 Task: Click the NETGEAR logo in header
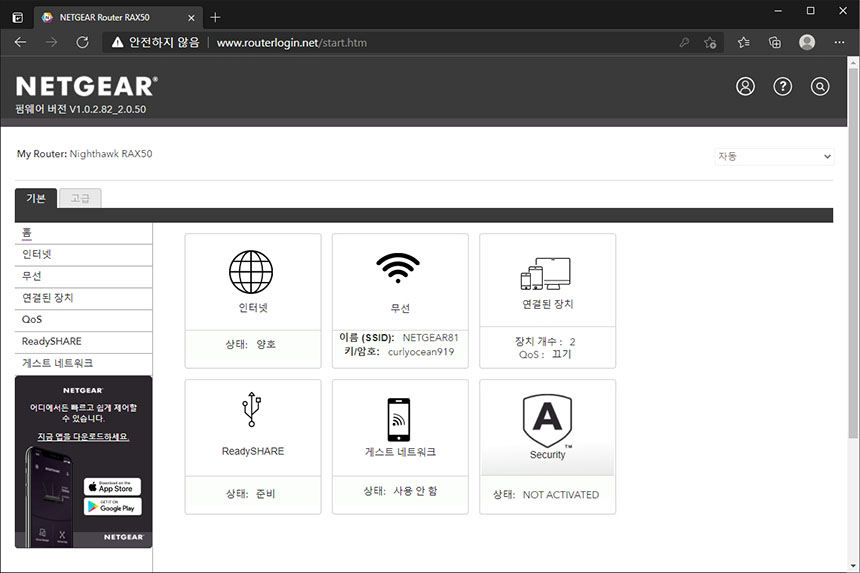[87, 87]
